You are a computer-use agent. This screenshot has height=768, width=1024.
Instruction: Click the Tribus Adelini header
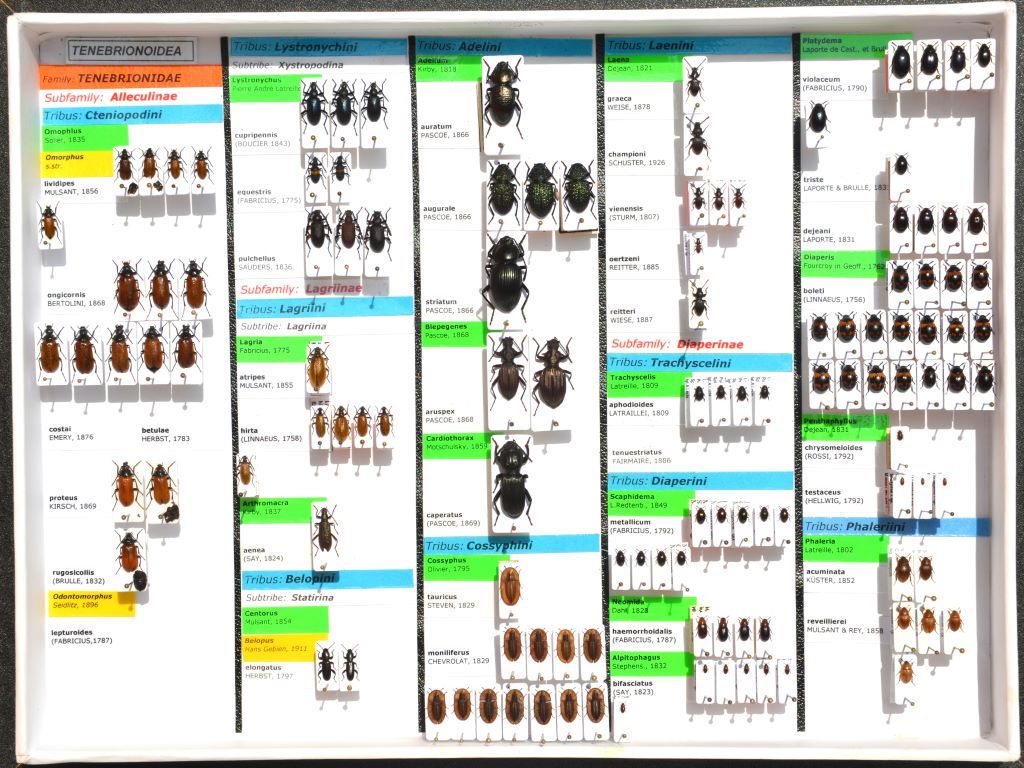(503, 46)
